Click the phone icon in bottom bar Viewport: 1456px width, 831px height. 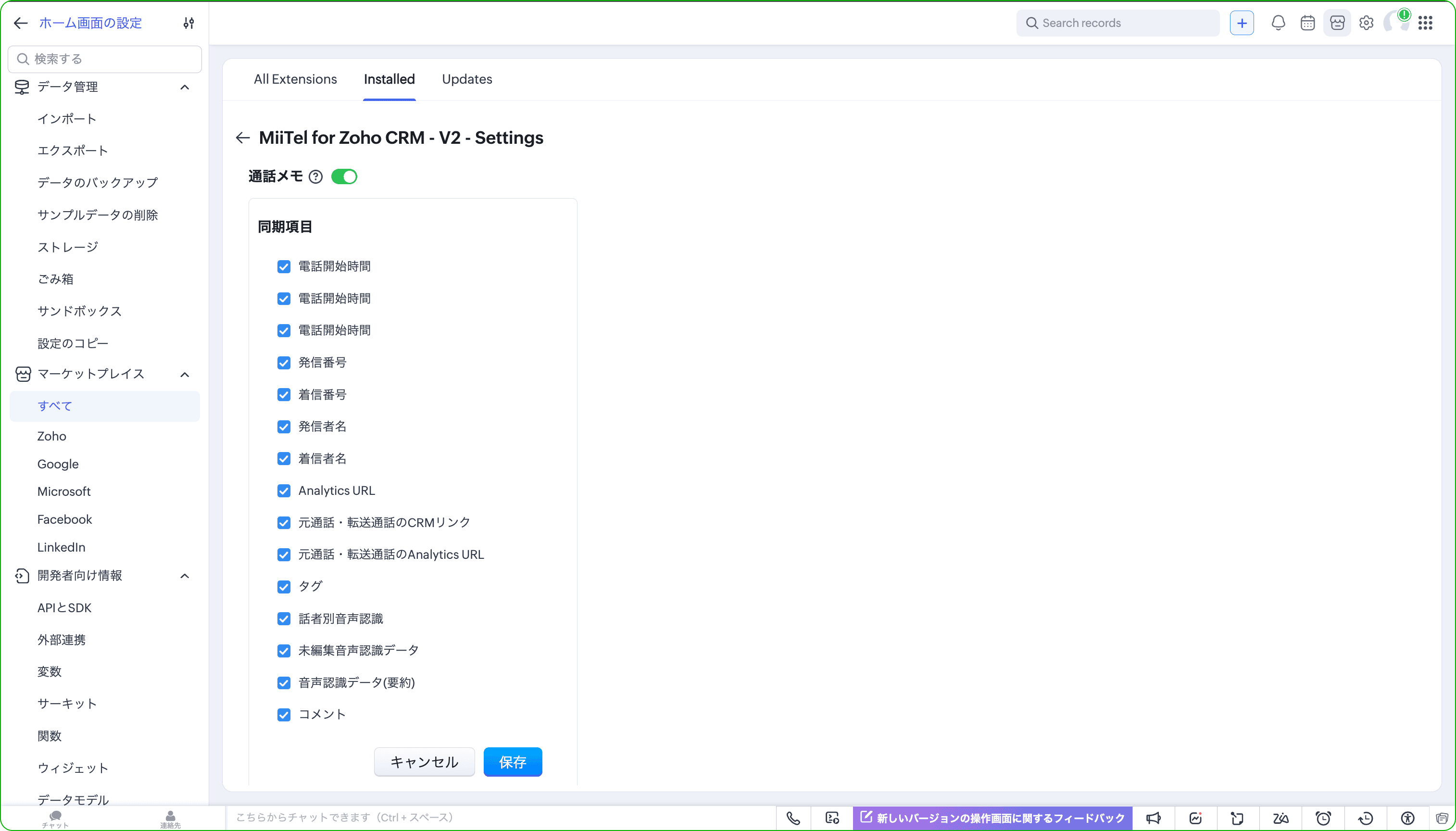tap(793, 818)
